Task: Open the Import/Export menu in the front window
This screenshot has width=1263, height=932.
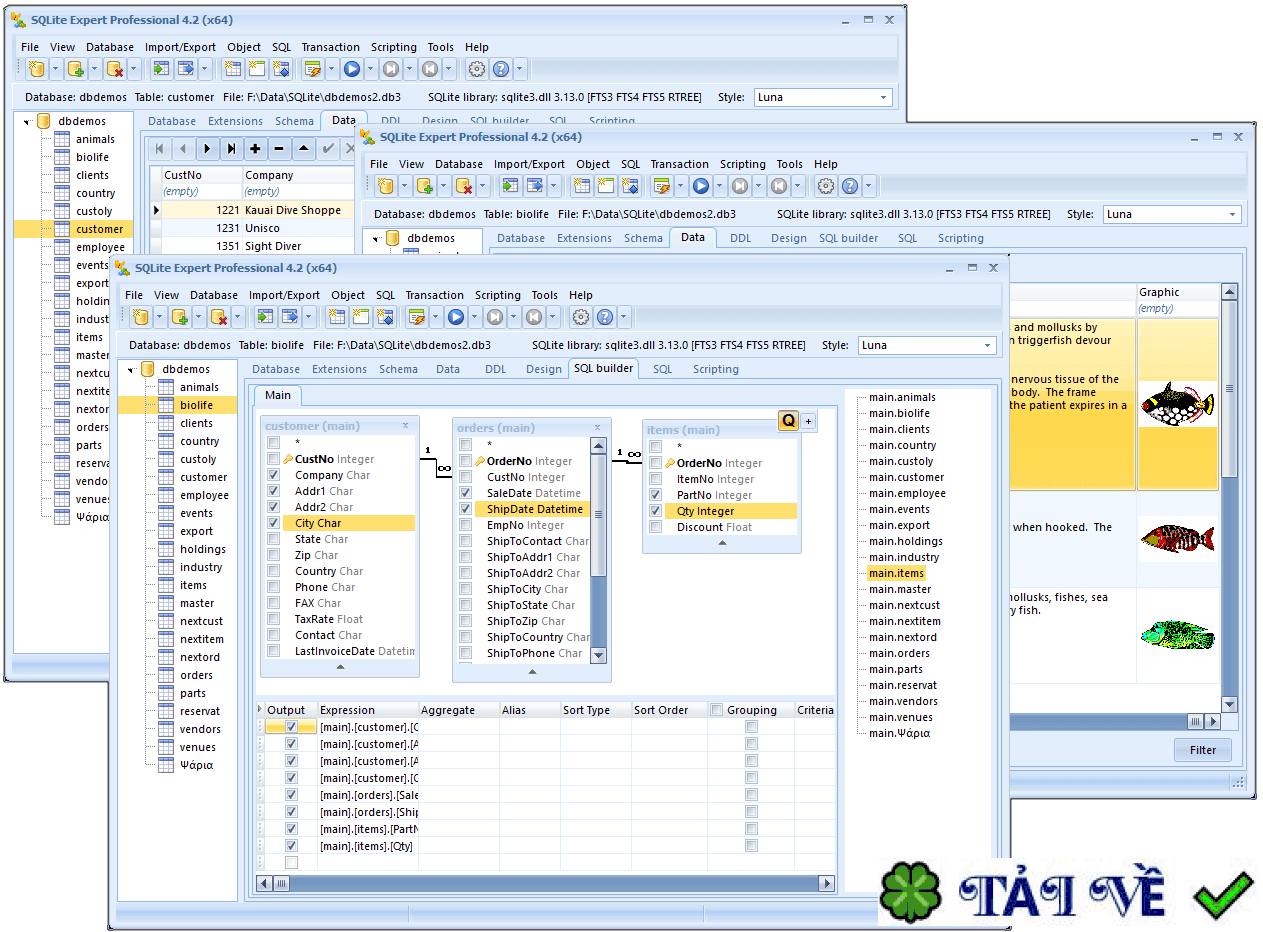Action: pos(285,295)
